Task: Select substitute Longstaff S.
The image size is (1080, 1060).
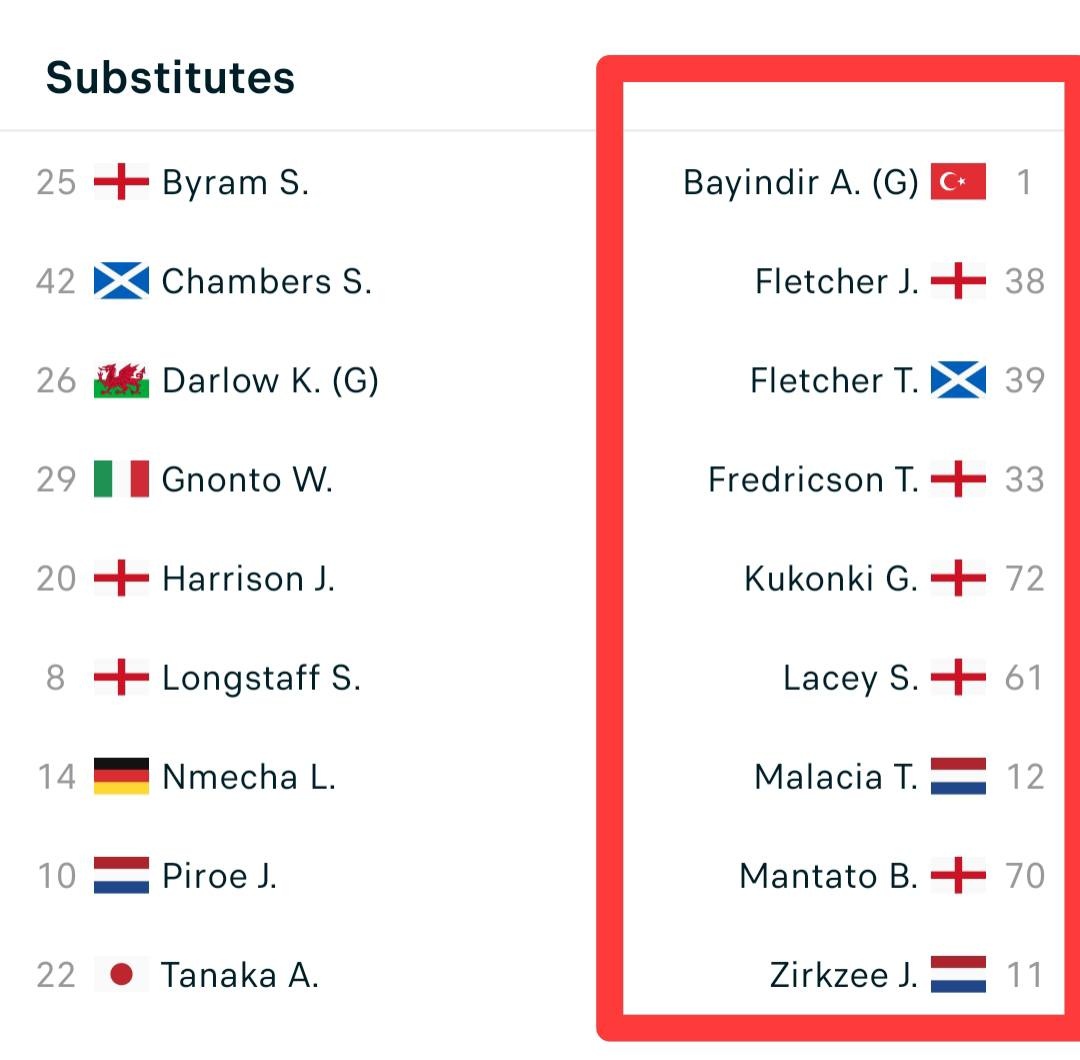Action: [x=261, y=678]
